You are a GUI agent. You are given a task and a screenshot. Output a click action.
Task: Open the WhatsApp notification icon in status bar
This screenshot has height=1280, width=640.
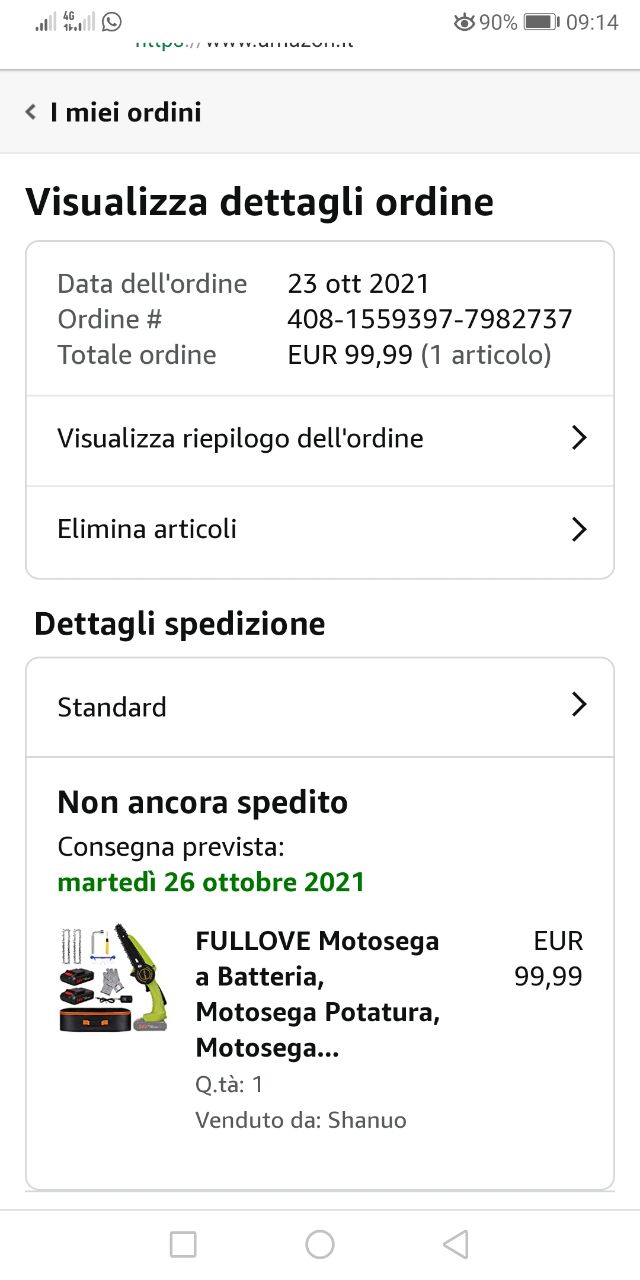tap(112, 21)
